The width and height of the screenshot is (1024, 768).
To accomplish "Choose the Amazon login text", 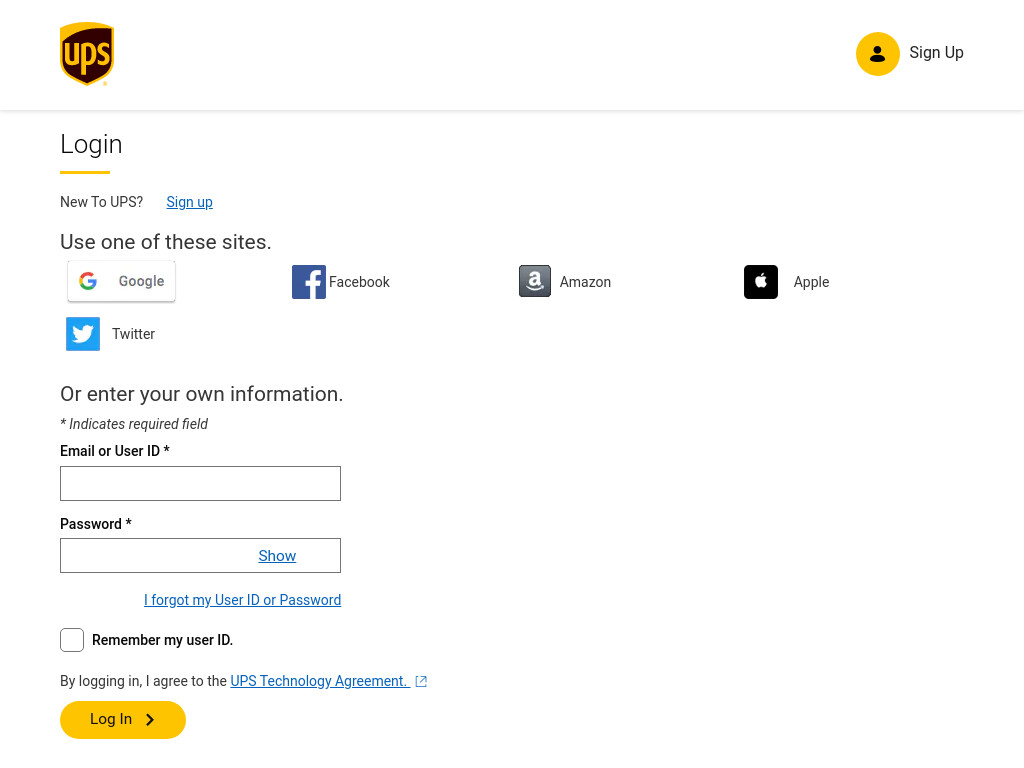I will 585,282.
